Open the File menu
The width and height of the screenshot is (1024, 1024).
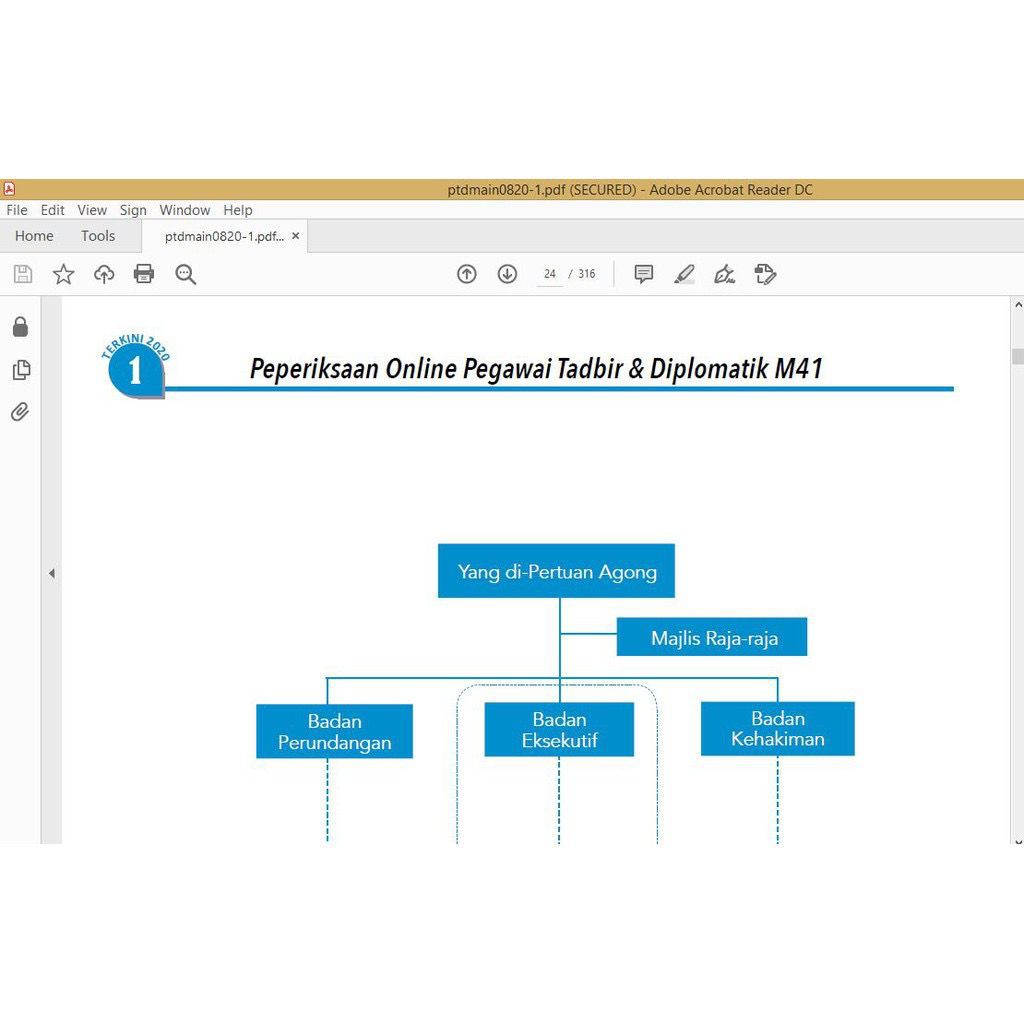click(17, 210)
